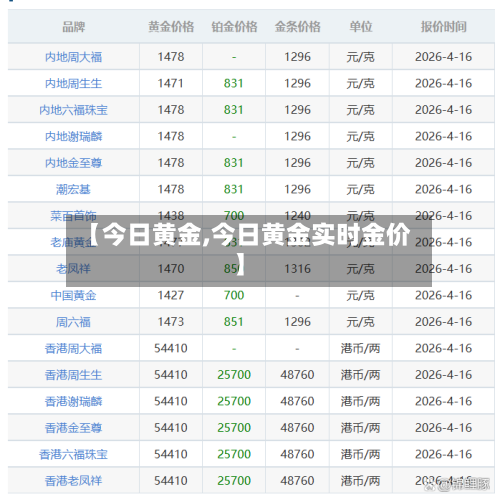Select gold bar price 48760 in 香港谢瑞麟 row
The image size is (500, 502).
click(x=297, y=401)
